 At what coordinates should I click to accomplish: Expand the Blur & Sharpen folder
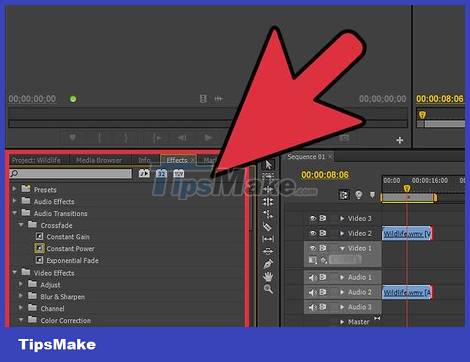coord(21,296)
